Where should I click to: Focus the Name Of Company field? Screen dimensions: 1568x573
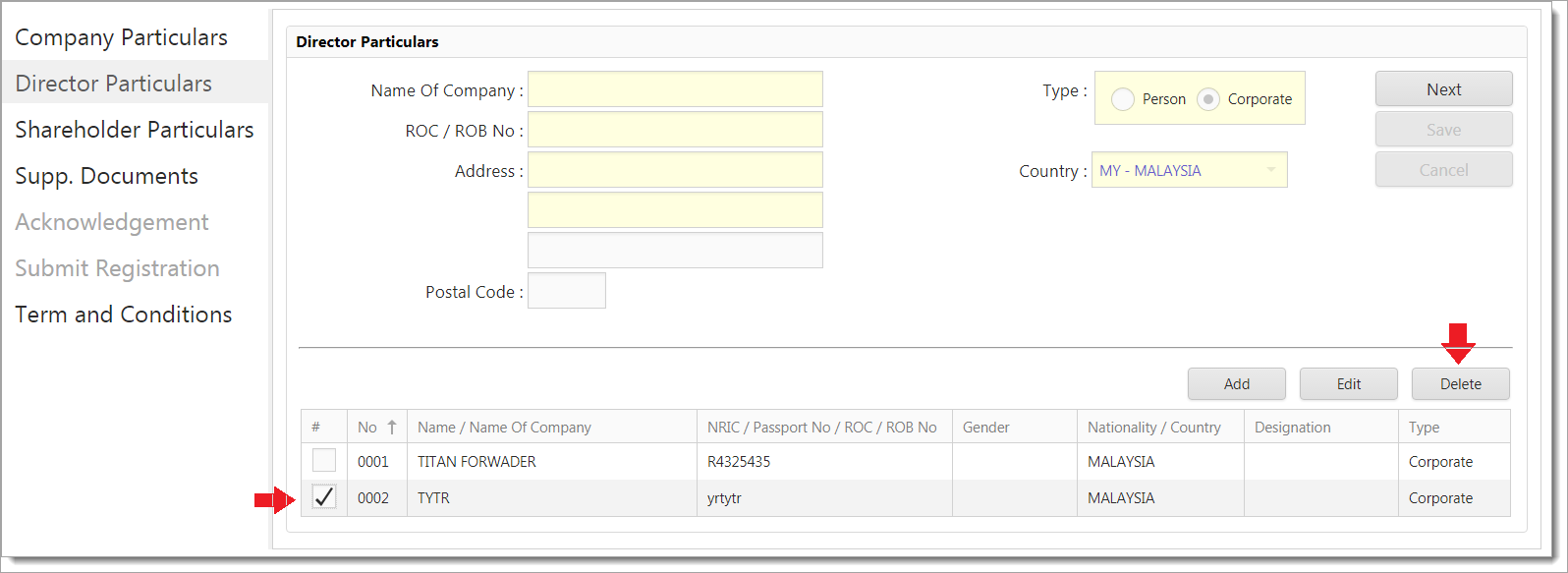[x=675, y=89]
